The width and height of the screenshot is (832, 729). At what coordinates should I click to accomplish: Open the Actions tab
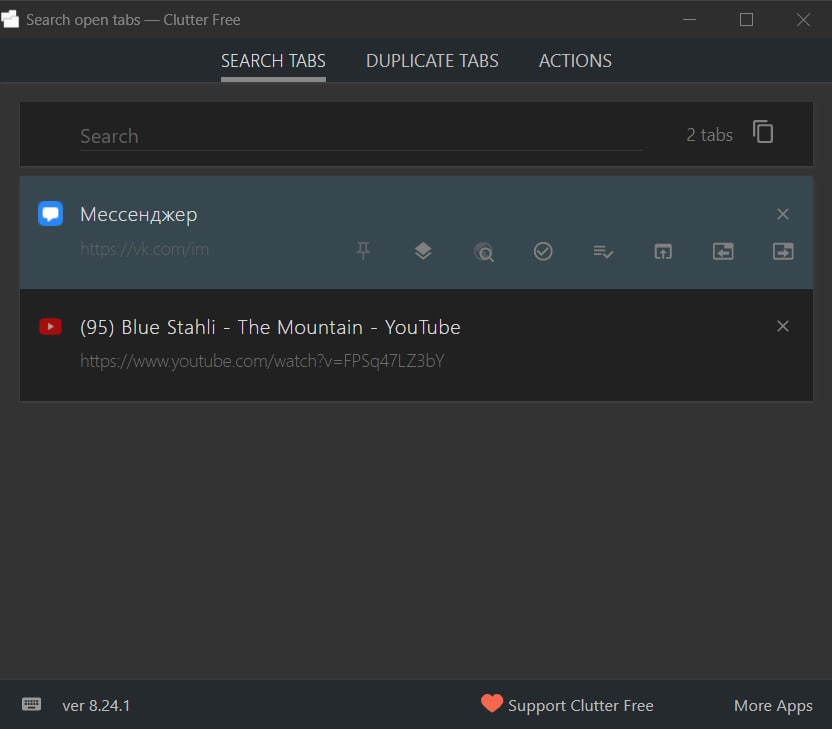point(575,61)
